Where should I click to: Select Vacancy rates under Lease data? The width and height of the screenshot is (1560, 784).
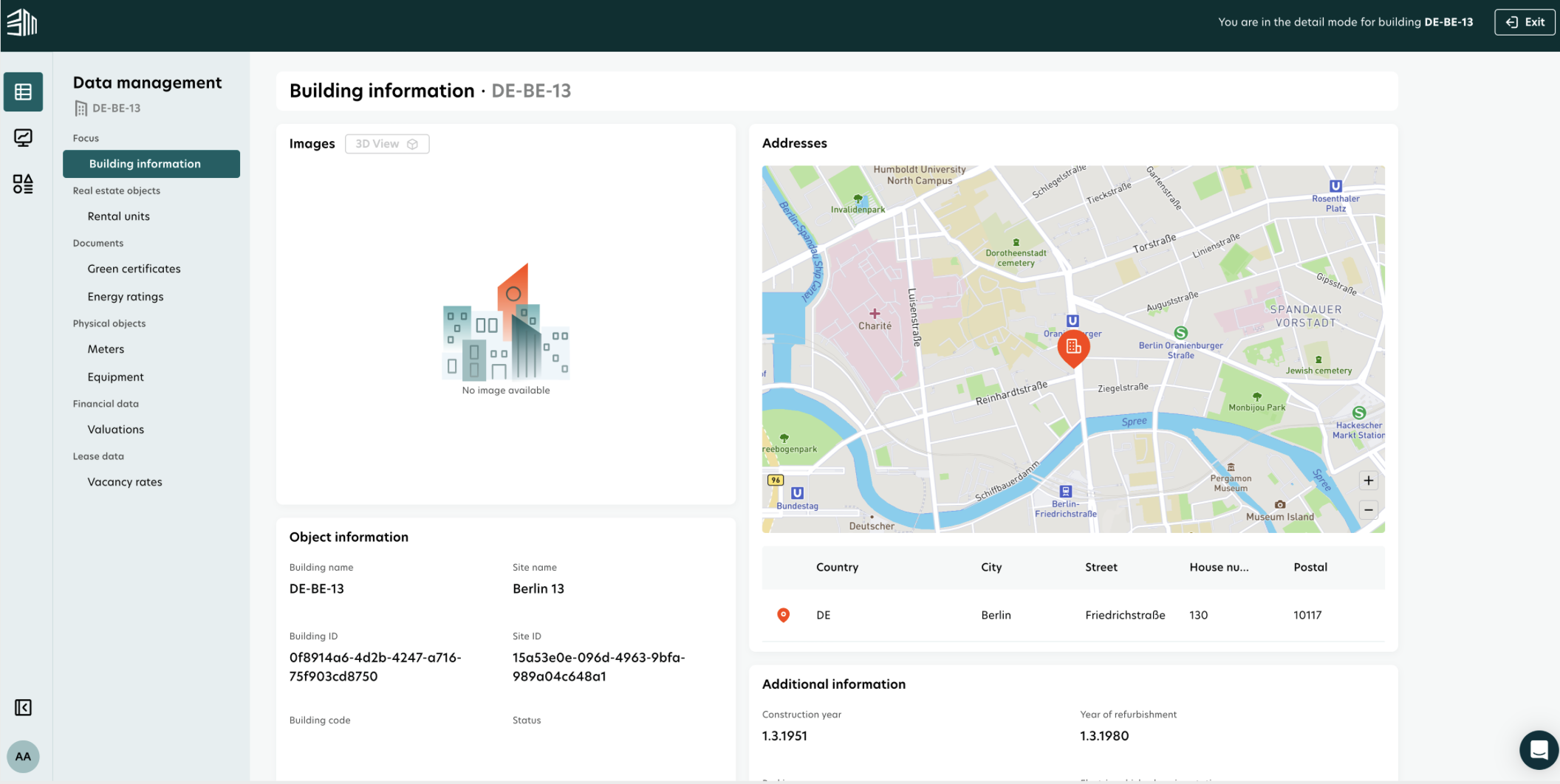coord(124,481)
